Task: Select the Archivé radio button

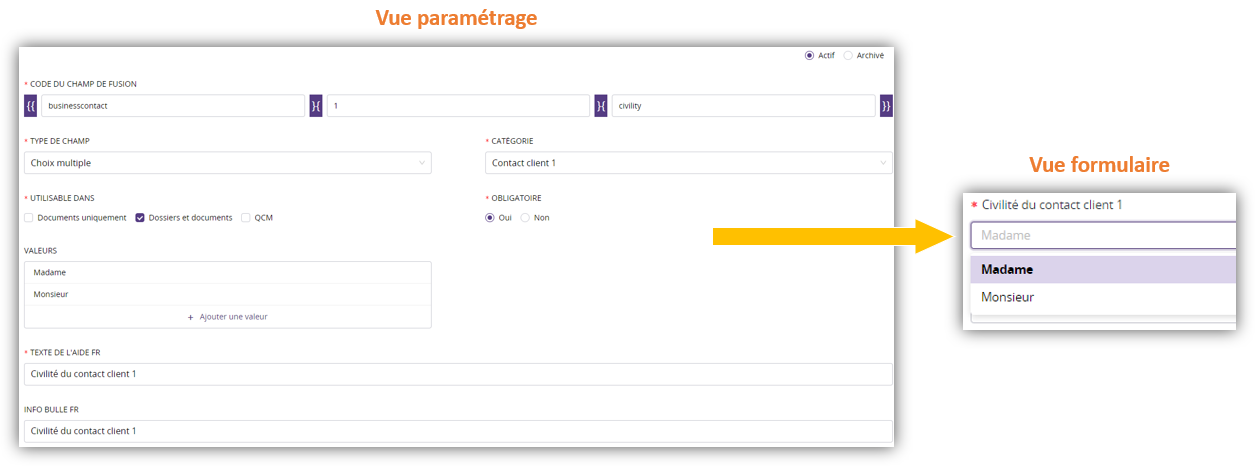Action: pos(848,56)
